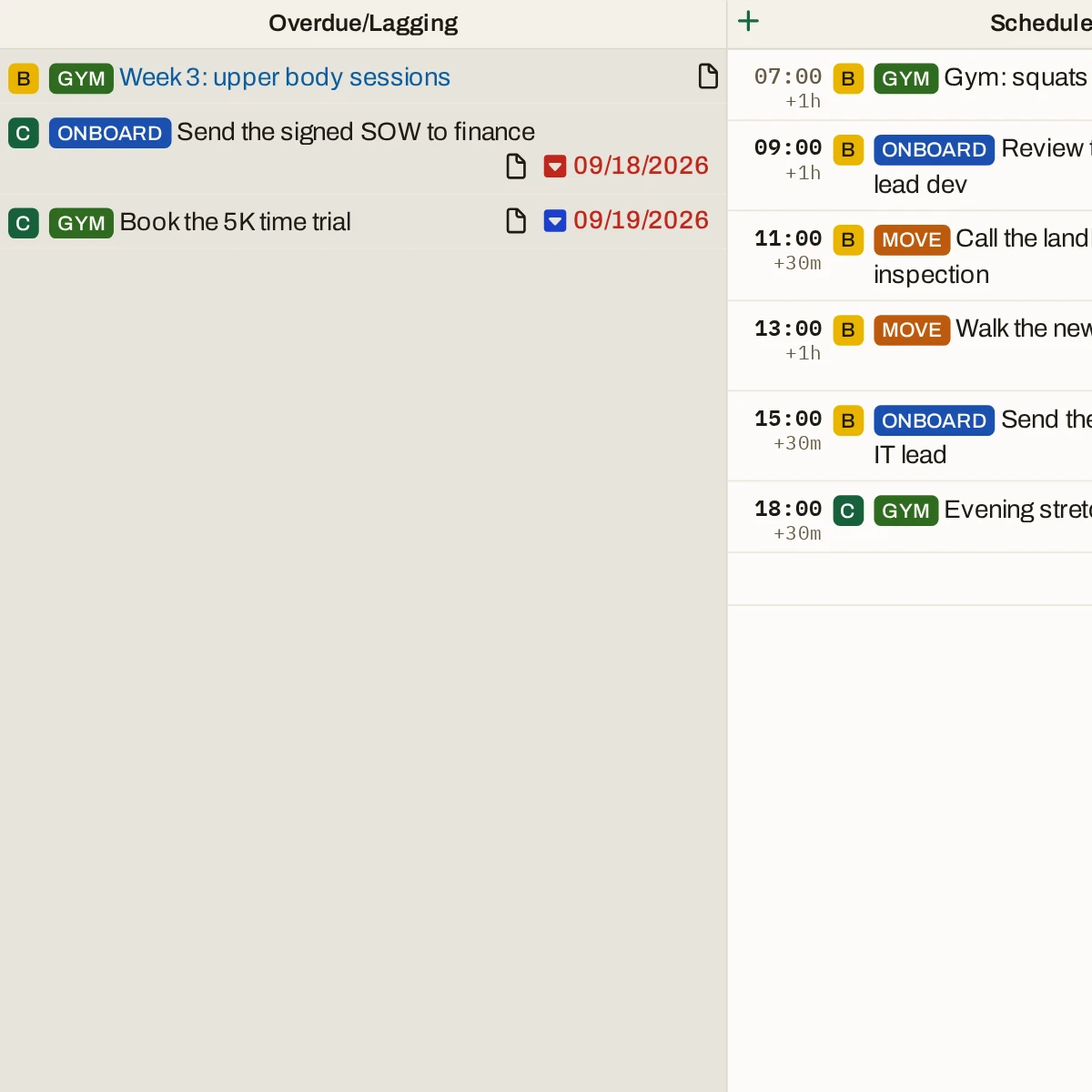Click ONBOARD tag on the 09:00 Review entry
Image resolution: width=1092 pixels, height=1092 pixels.
pos(935,149)
